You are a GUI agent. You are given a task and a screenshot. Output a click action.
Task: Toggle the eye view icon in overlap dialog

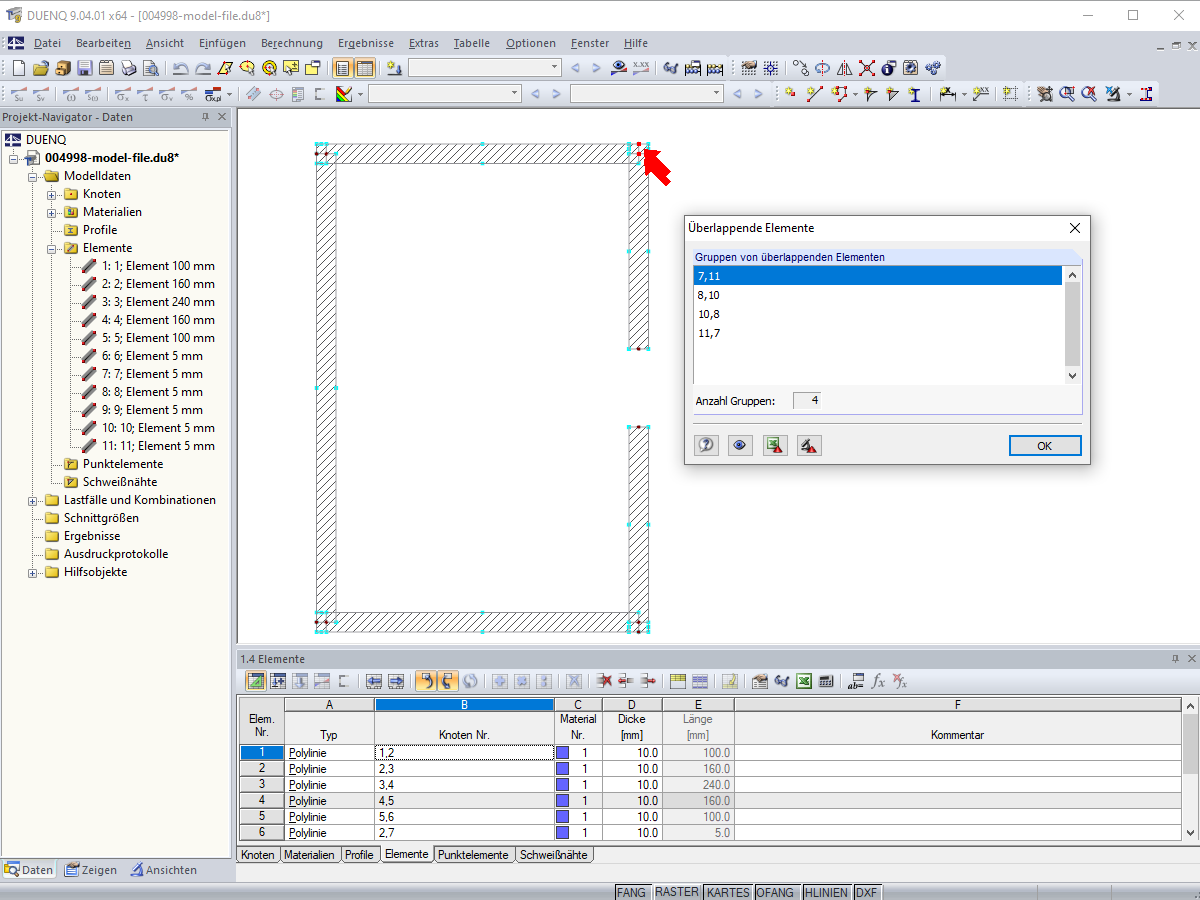741,446
